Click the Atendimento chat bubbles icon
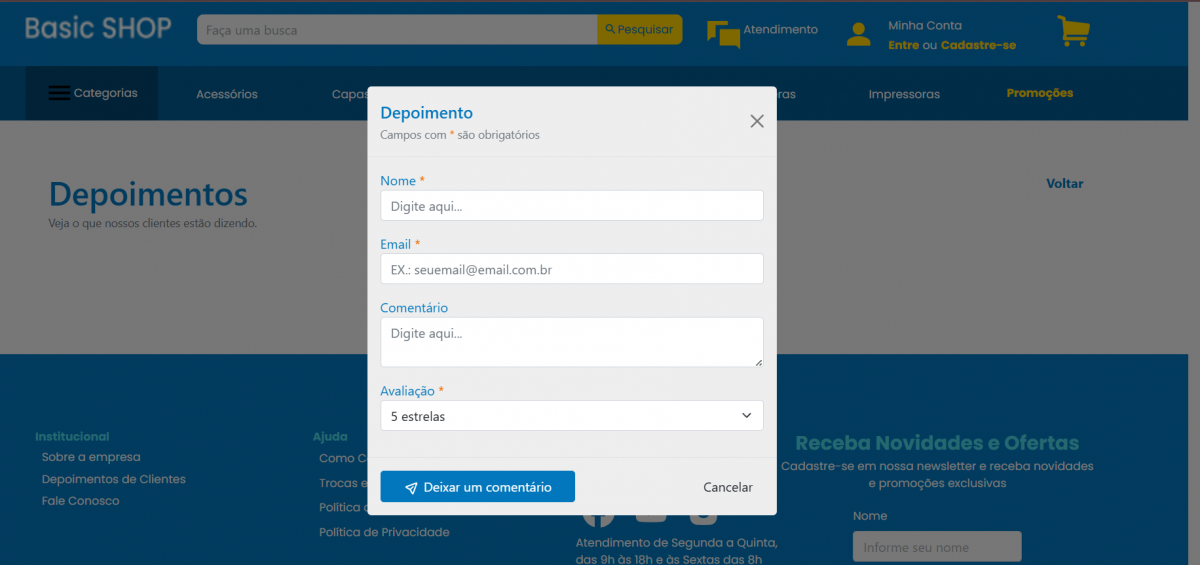The image size is (1200, 565). pos(723,34)
